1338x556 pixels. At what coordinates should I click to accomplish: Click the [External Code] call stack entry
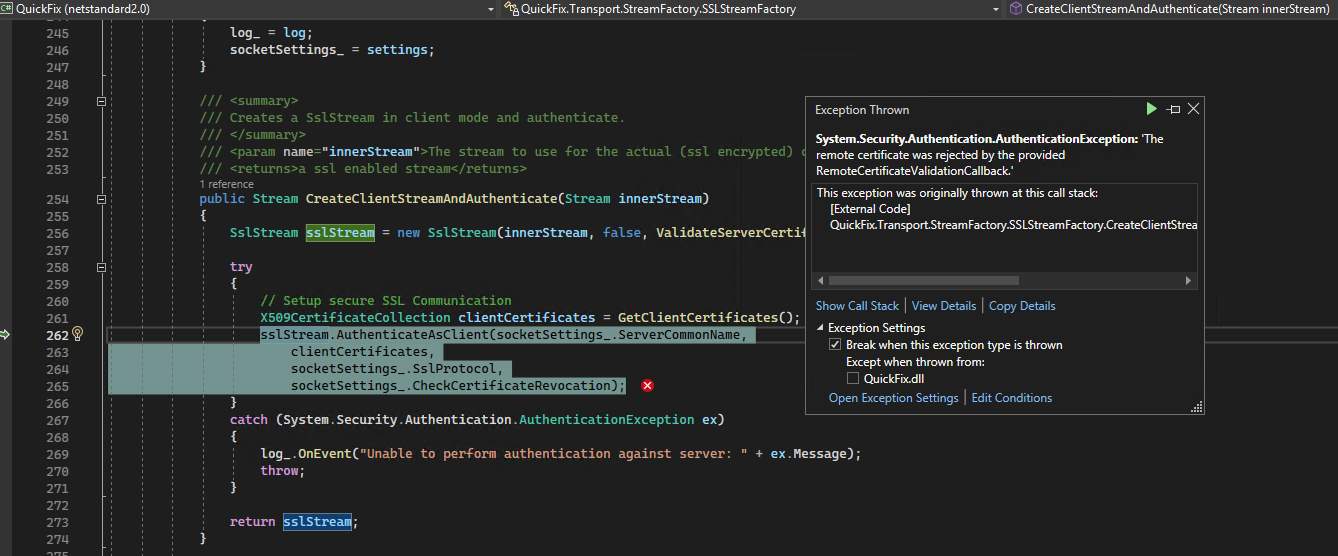click(870, 209)
